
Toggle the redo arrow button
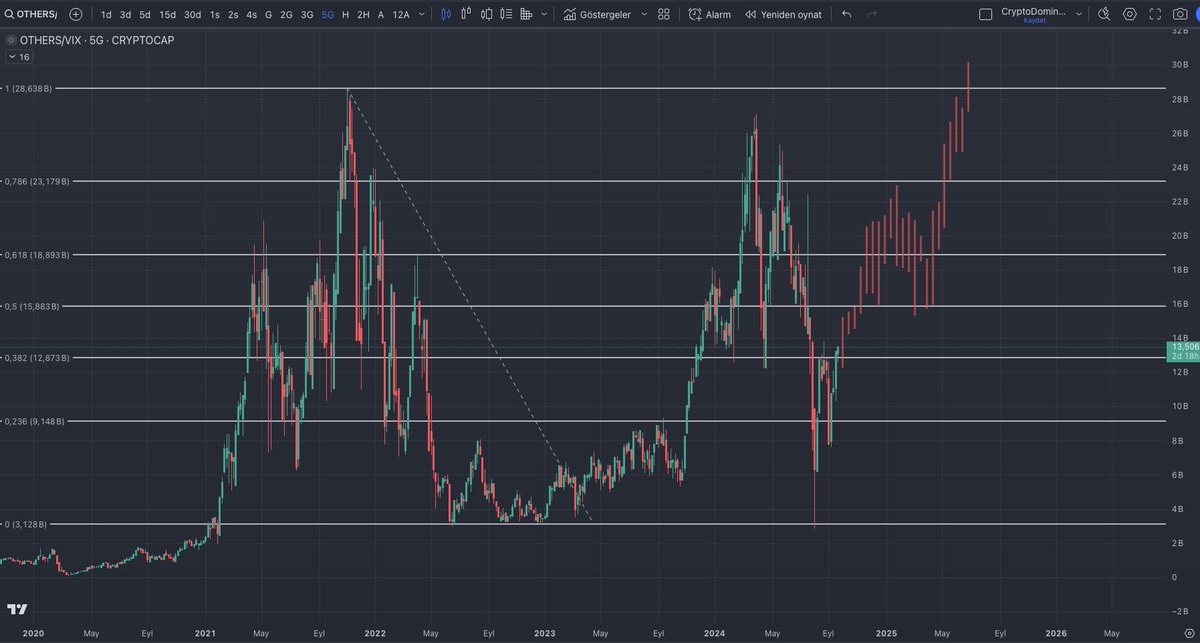pyautogui.click(x=871, y=14)
